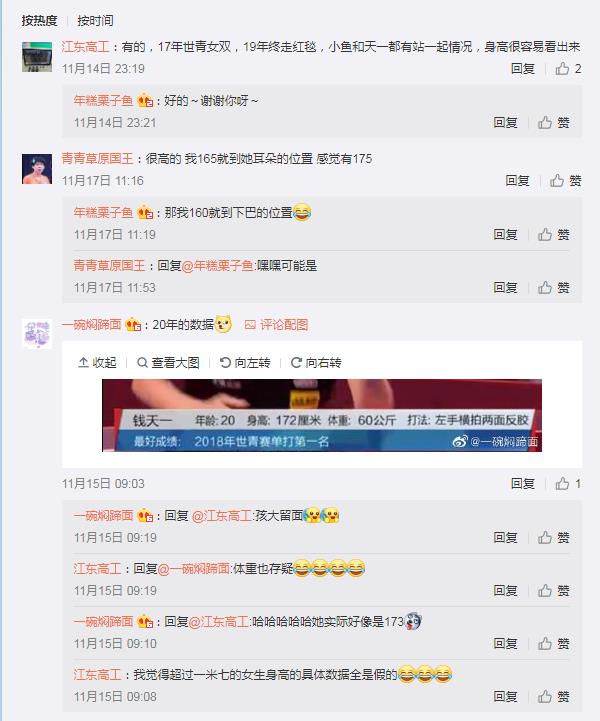Viewport: 600px width, 721px height.
Task: Click the 钱天一 stats image thumbnail
Action: click(x=322, y=415)
